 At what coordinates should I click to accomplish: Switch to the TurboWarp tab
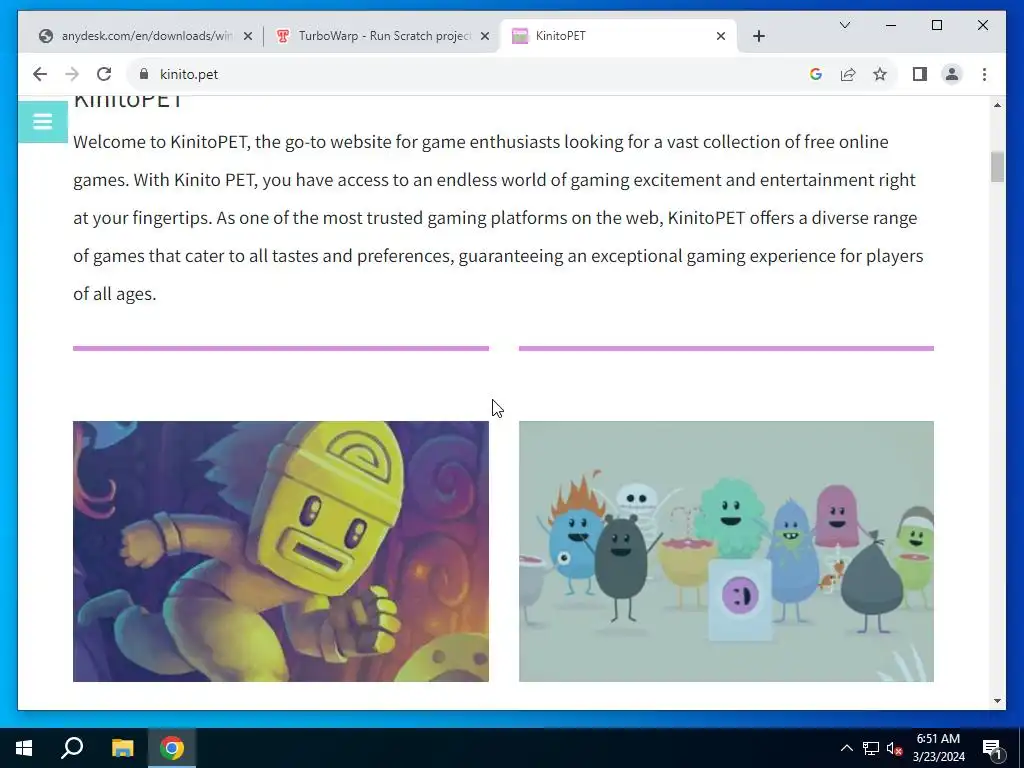(x=384, y=36)
